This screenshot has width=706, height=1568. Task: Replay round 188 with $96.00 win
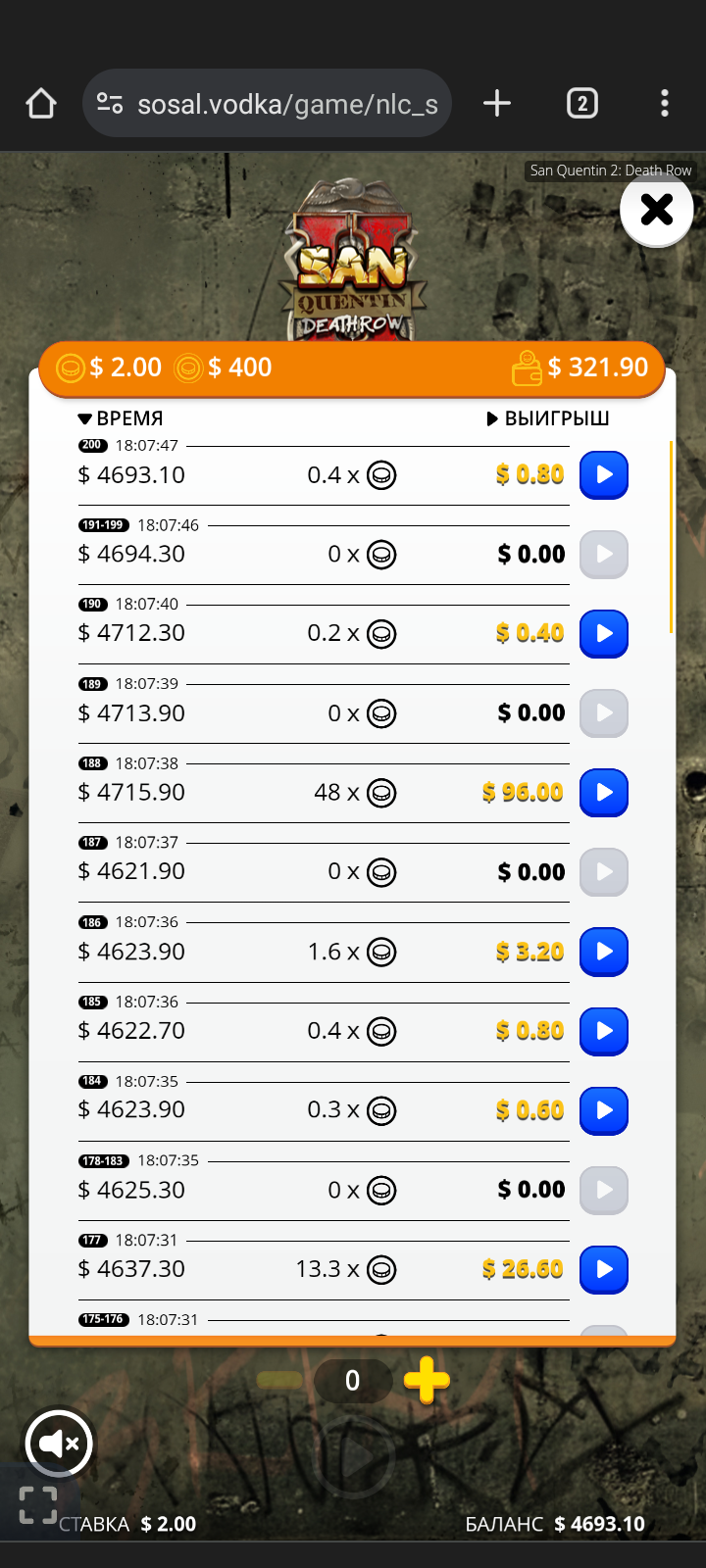tap(604, 793)
